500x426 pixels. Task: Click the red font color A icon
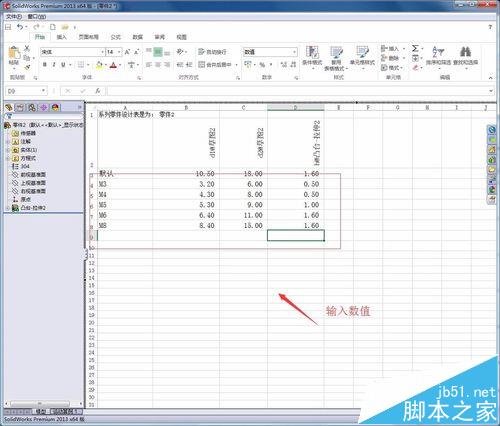[113, 65]
